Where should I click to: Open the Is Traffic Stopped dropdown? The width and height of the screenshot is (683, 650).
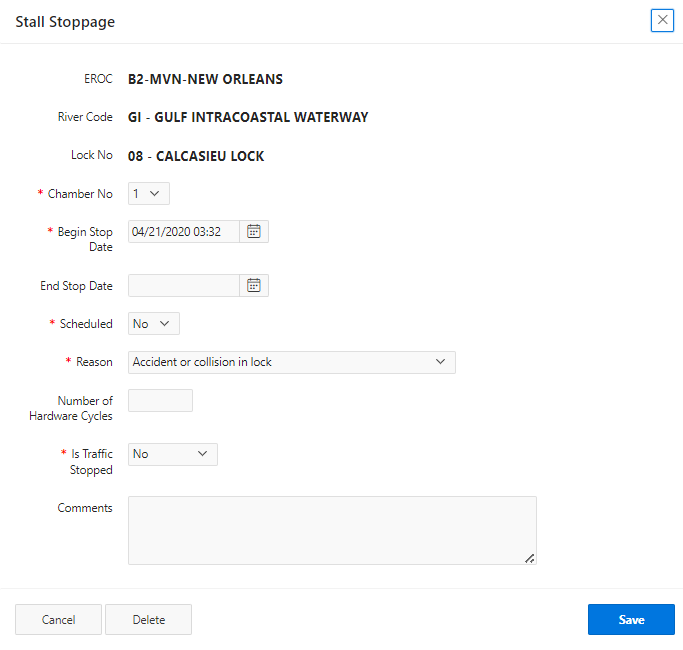(x=172, y=454)
